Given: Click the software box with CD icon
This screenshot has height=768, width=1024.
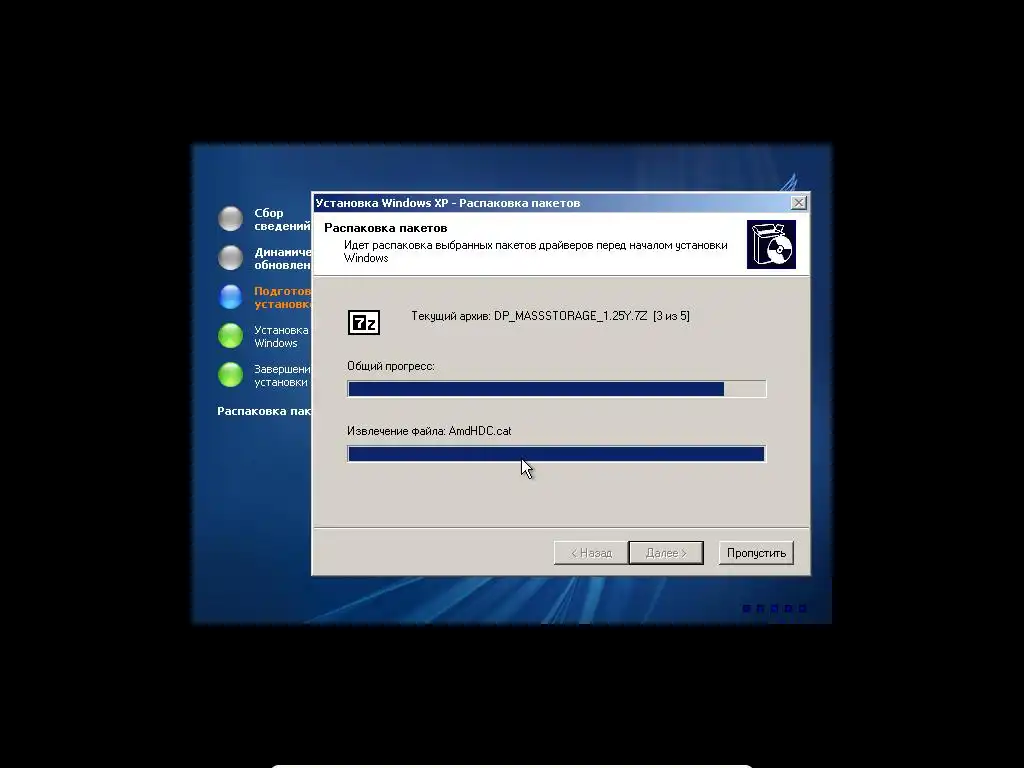Looking at the screenshot, I should [771, 244].
